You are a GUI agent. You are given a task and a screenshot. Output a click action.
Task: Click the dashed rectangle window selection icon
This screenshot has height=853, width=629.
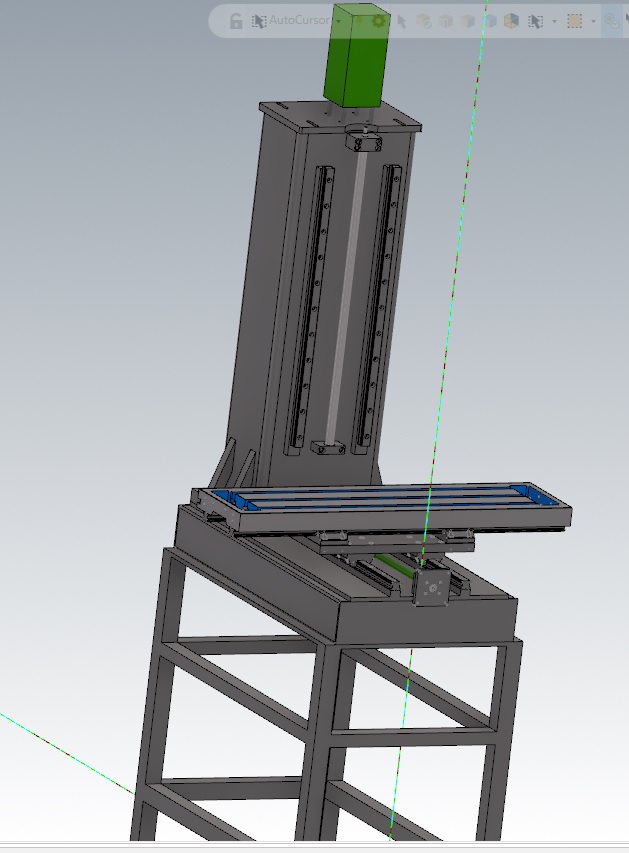pyautogui.click(x=574, y=21)
